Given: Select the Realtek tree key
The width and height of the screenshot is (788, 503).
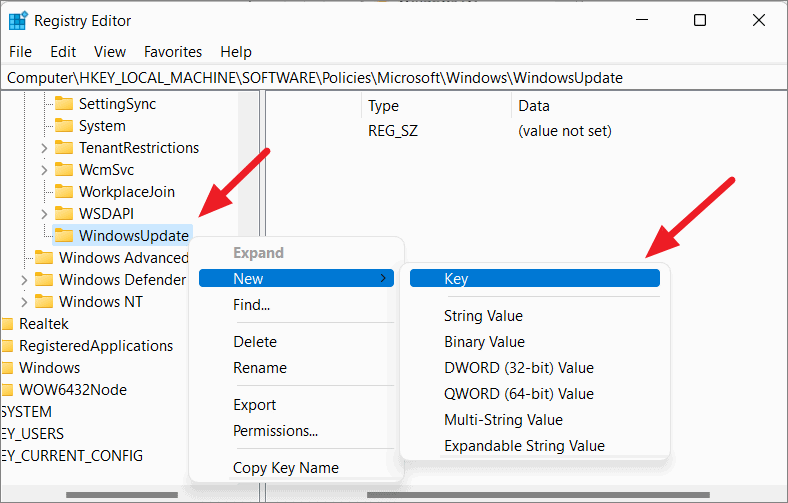Looking at the screenshot, I should click(44, 324).
